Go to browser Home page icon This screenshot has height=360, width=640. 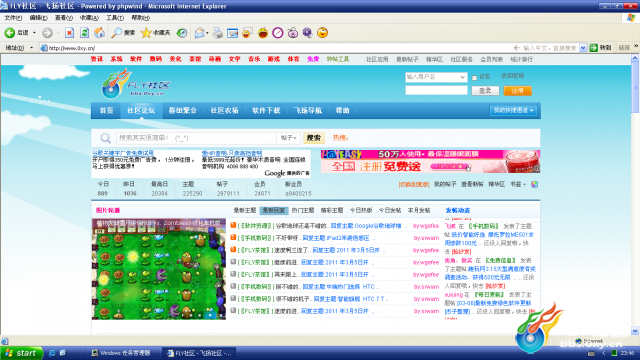[100, 33]
